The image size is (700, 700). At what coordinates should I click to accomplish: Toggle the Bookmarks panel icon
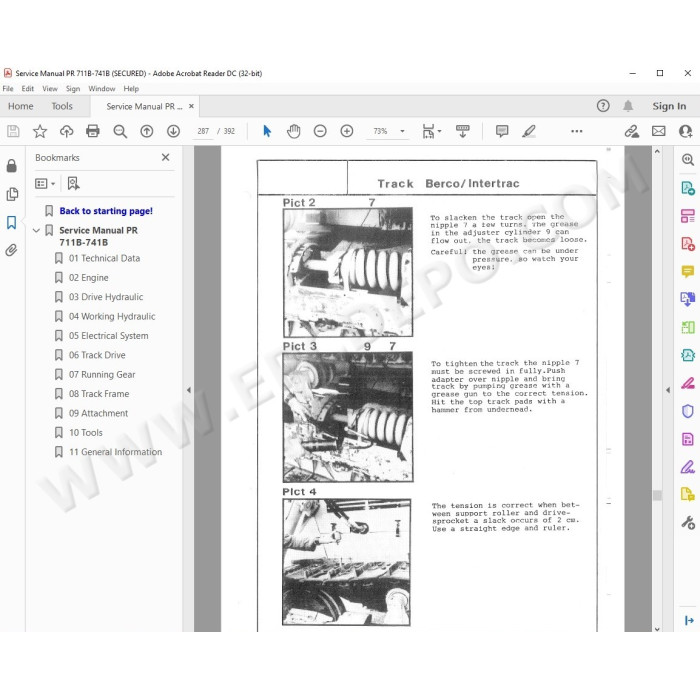pos(12,222)
